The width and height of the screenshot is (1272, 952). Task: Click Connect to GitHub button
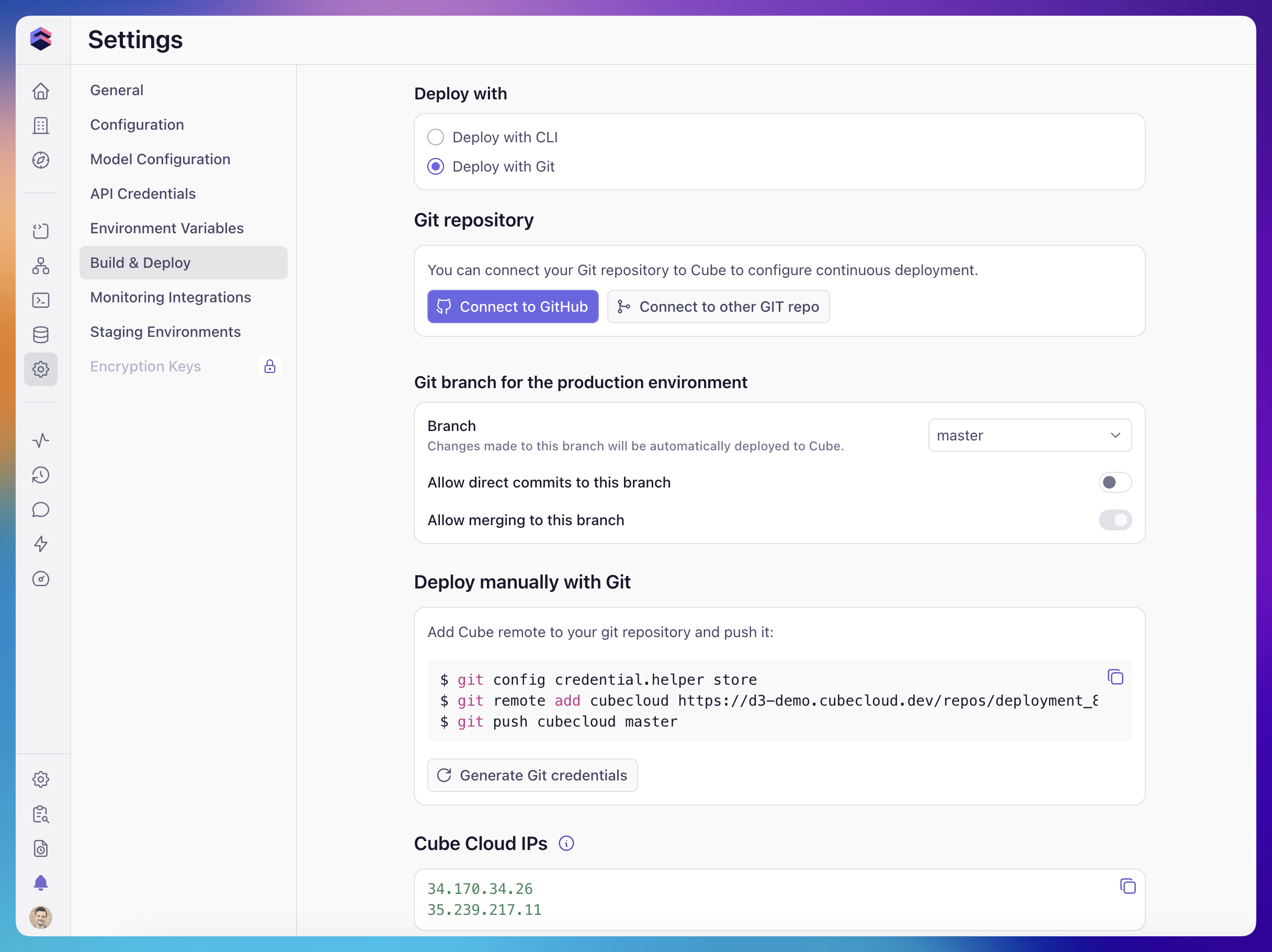click(513, 307)
